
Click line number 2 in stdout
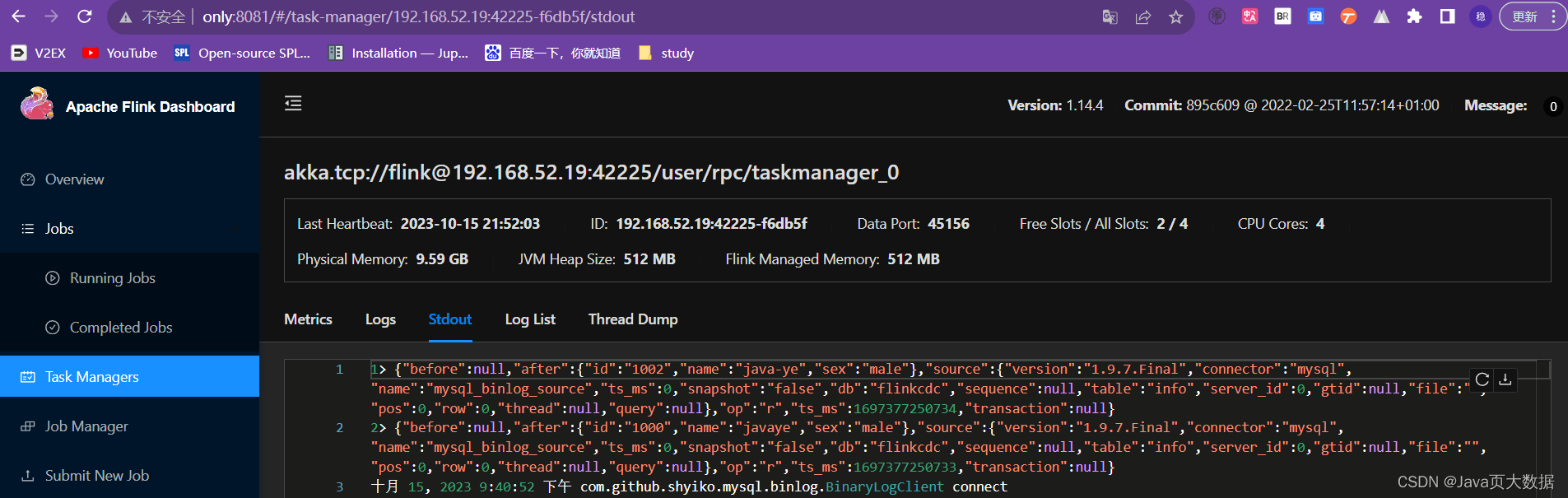coord(339,428)
